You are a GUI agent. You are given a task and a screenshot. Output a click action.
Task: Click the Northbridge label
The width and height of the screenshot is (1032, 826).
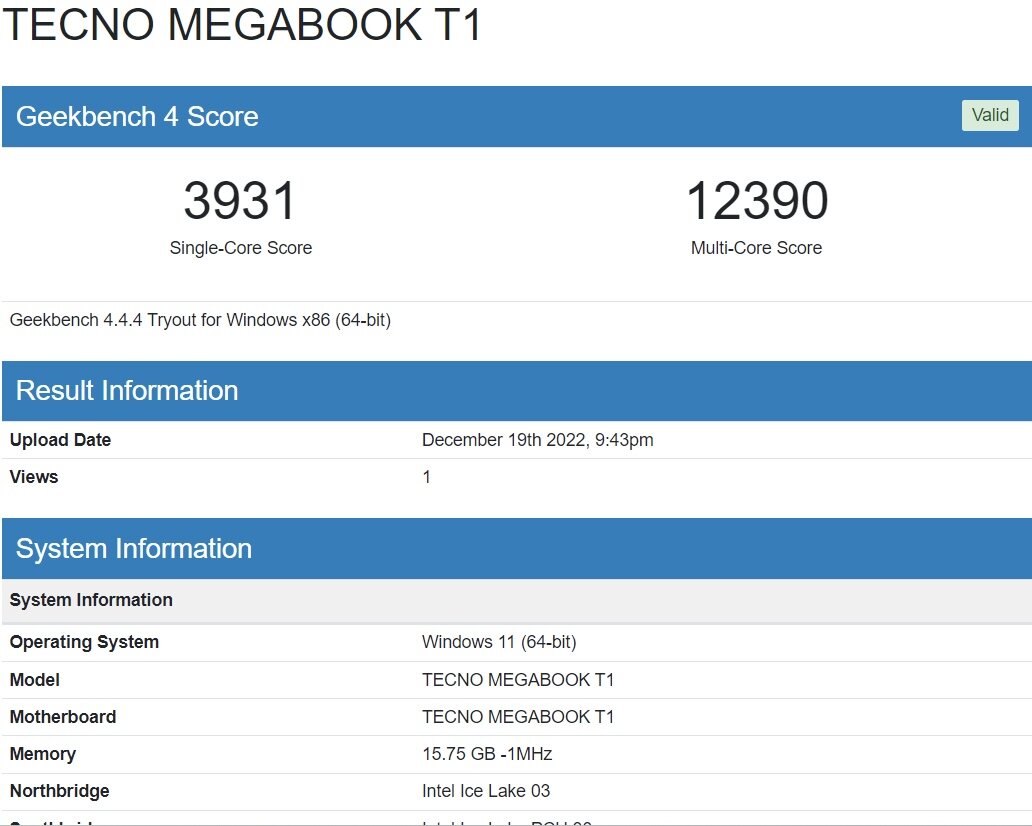click(59, 790)
